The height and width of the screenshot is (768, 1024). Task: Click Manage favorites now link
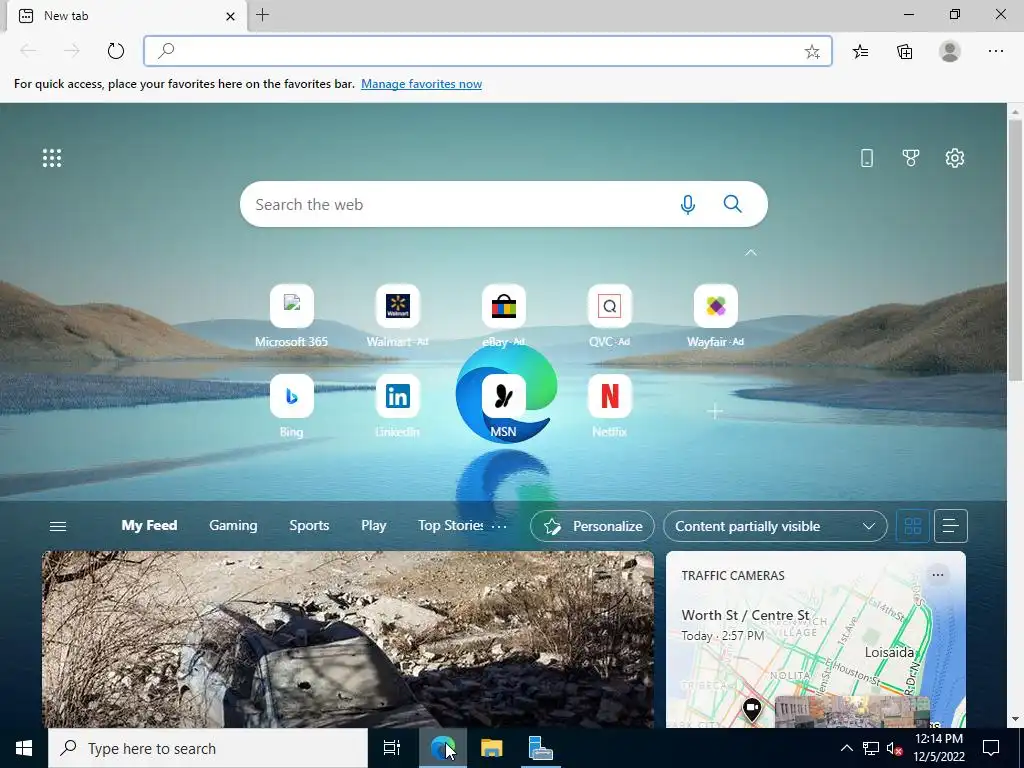(x=421, y=84)
